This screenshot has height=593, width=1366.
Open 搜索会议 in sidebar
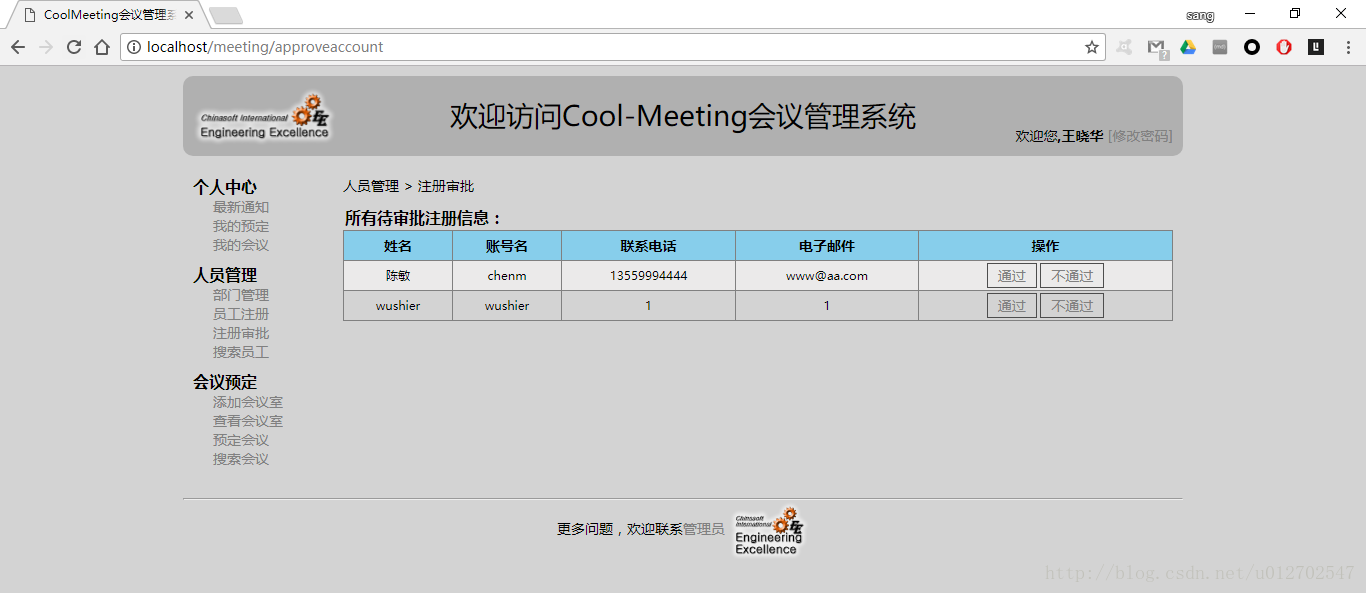[x=241, y=459]
